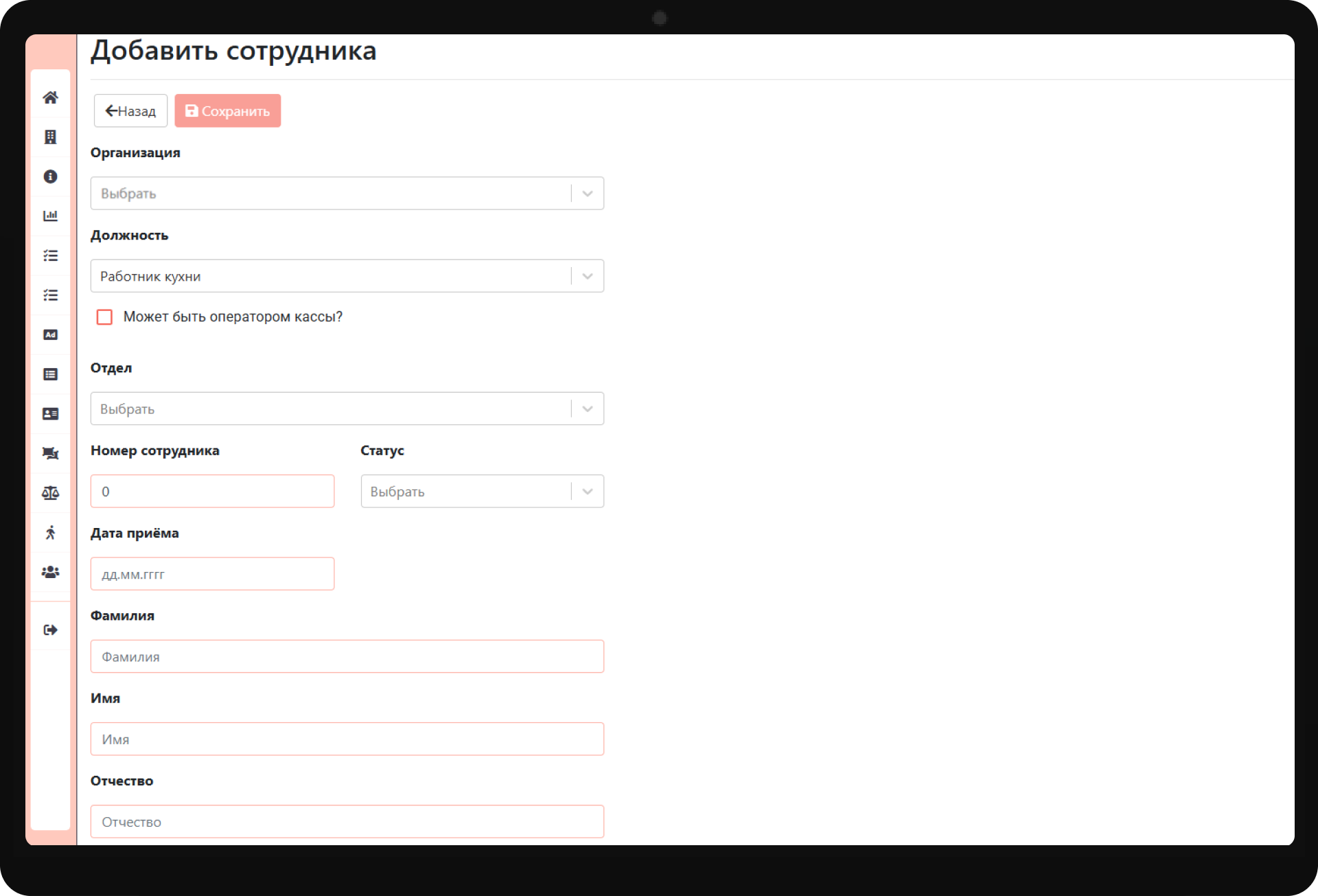Open the home icon in sidebar
This screenshot has height=896, width=1318.
[50, 97]
